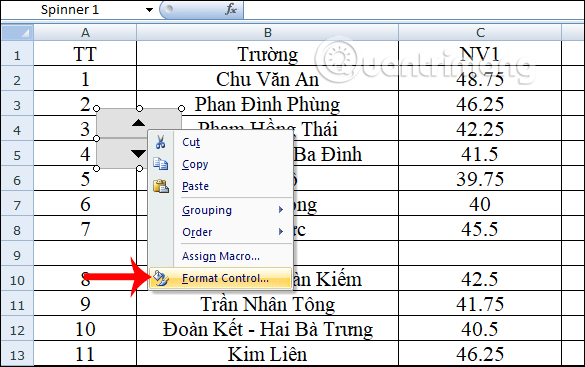Open the Name Box dropdown arrow
This screenshot has width=585, height=367.
[149, 10]
